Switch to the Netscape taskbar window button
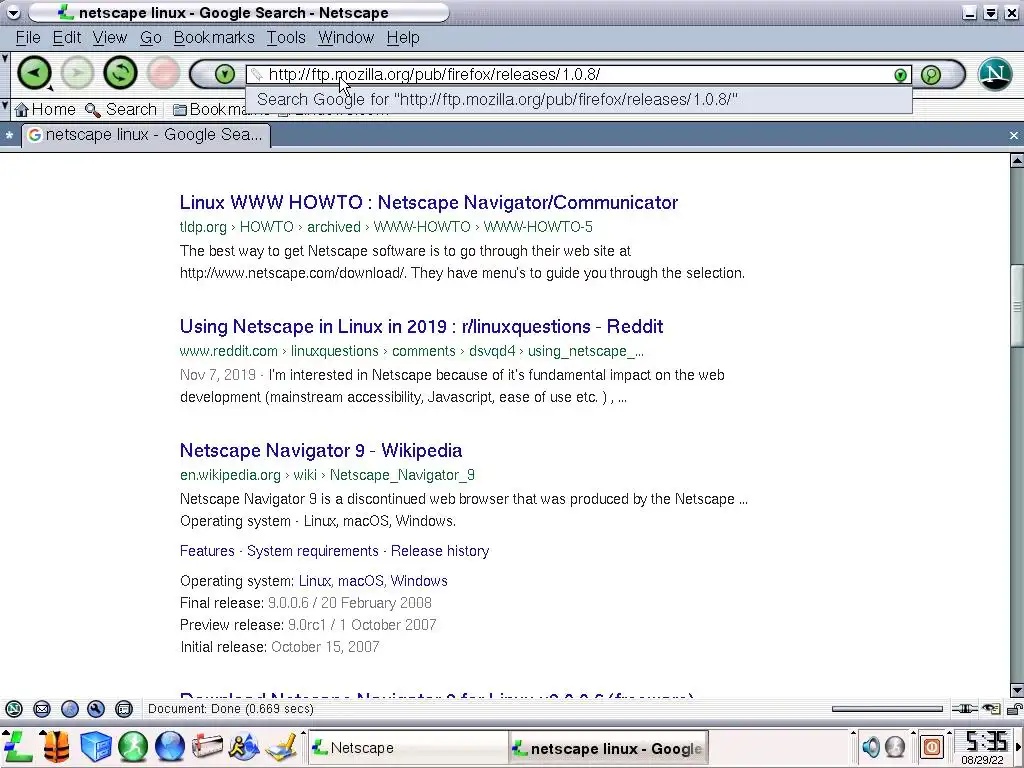Viewport: 1024px width, 768px height. pos(408,748)
